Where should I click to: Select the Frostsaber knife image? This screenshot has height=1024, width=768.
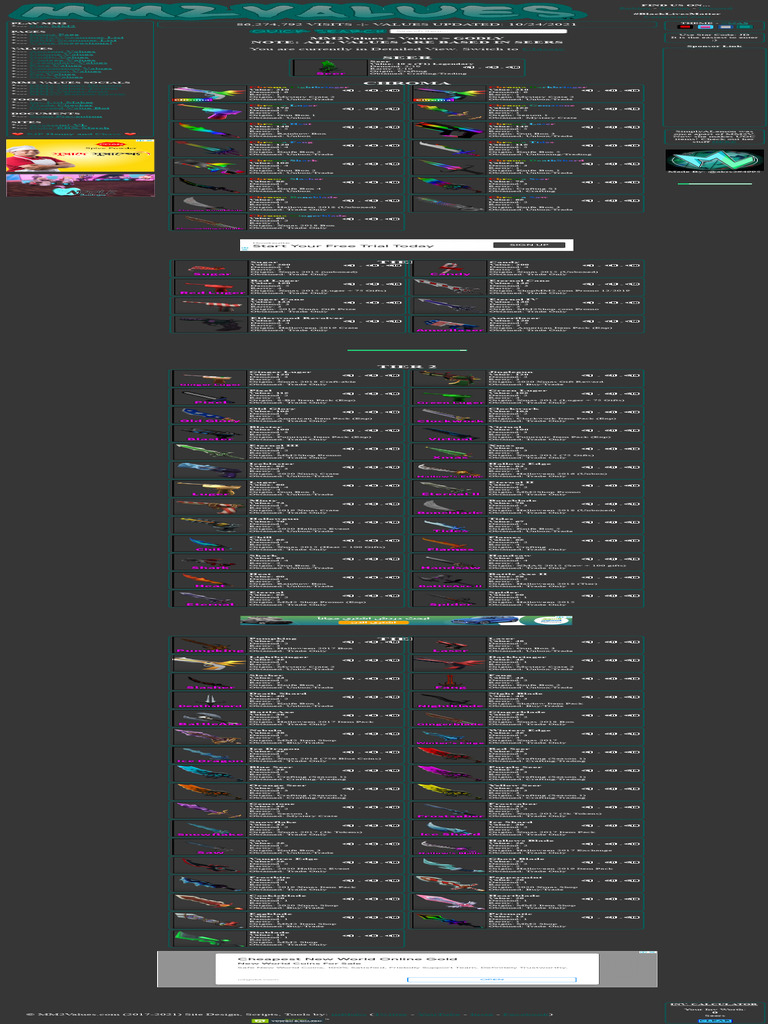[451, 811]
